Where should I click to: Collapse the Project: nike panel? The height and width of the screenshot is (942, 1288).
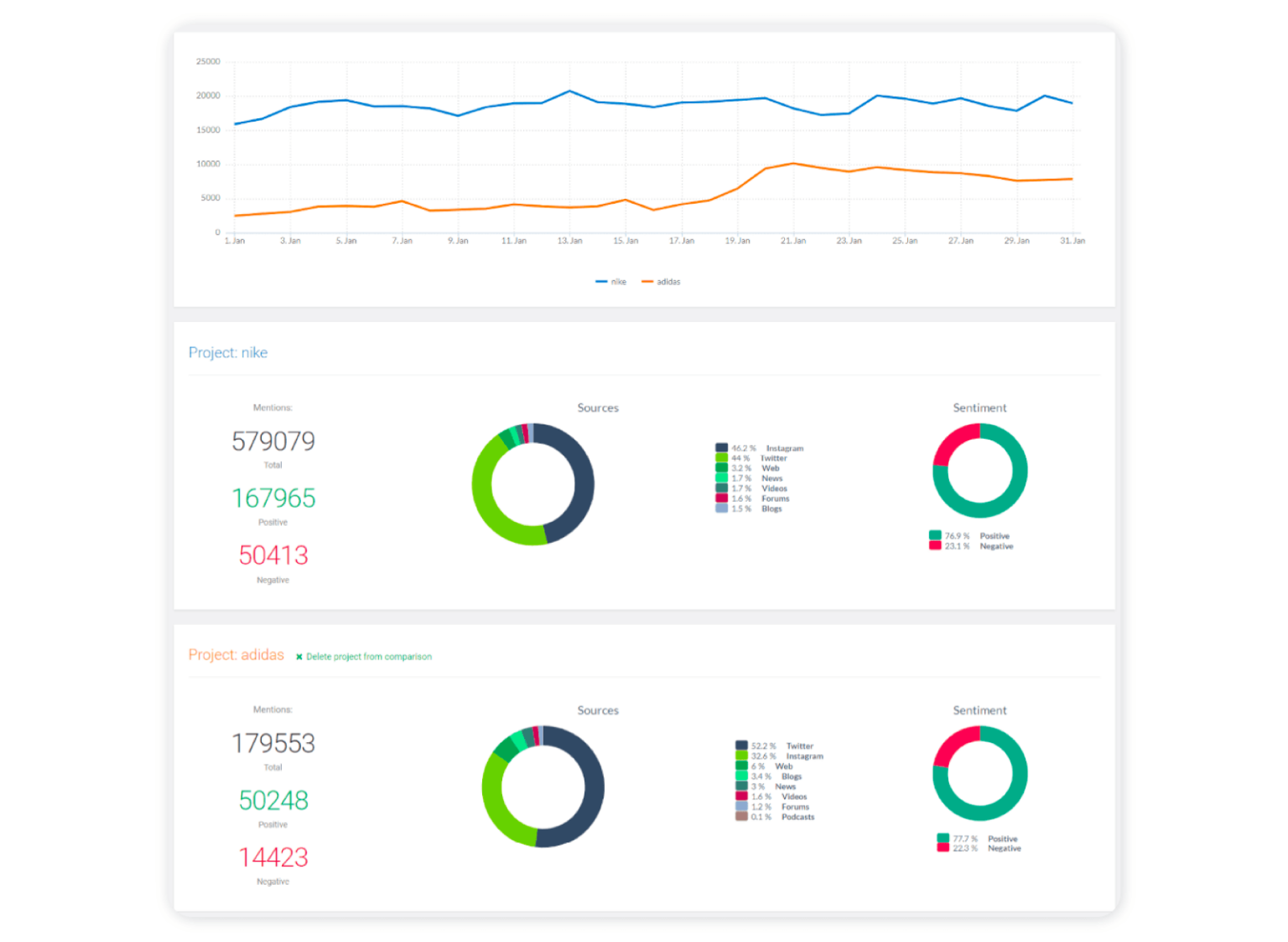point(227,352)
